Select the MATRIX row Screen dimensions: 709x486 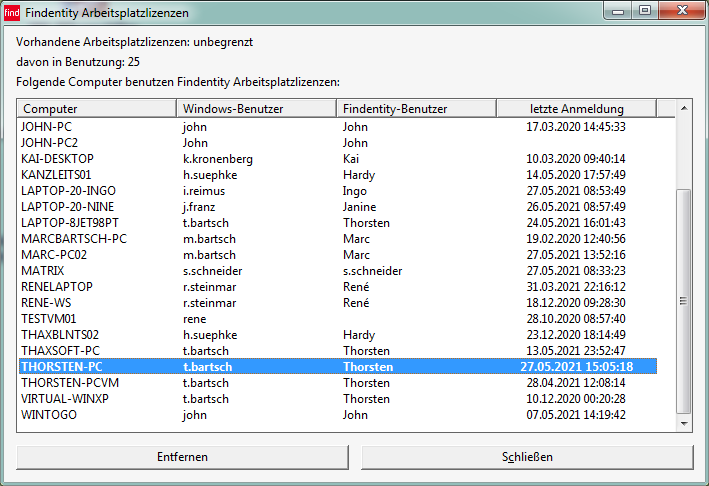[338, 271]
